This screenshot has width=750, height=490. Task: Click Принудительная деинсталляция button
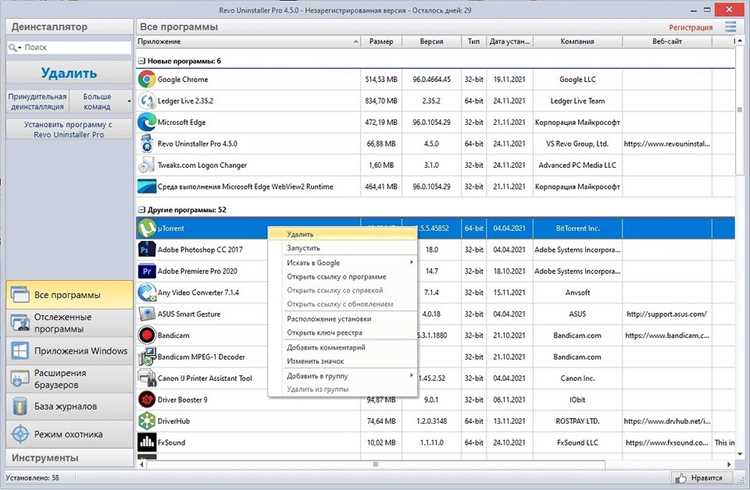click(37, 101)
